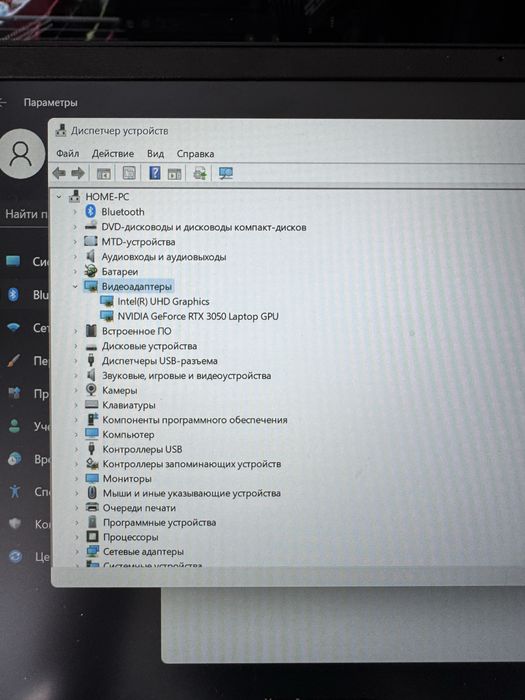Click the mouse icon beside Мыши
This screenshot has width=525, height=700.
(x=92, y=493)
